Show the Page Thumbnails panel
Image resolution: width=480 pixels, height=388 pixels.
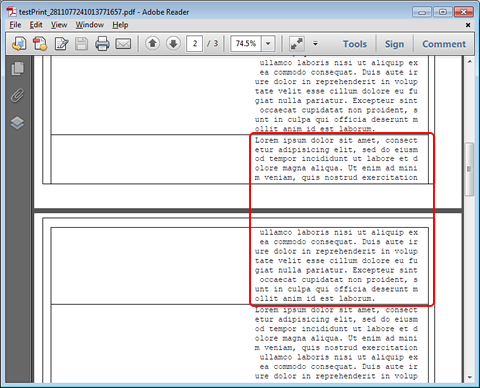(x=18, y=68)
